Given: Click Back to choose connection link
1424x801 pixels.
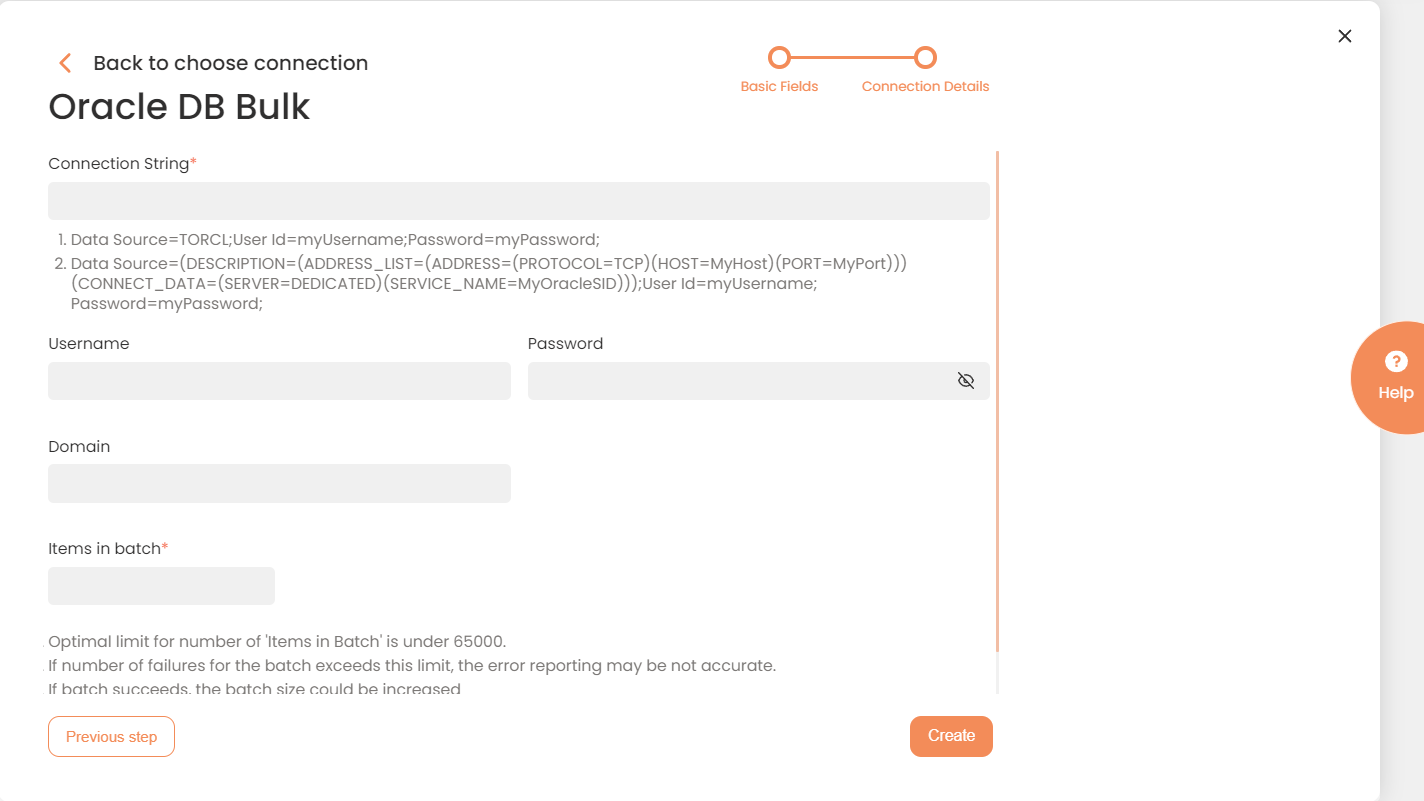Looking at the screenshot, I should tap(230, 63).
